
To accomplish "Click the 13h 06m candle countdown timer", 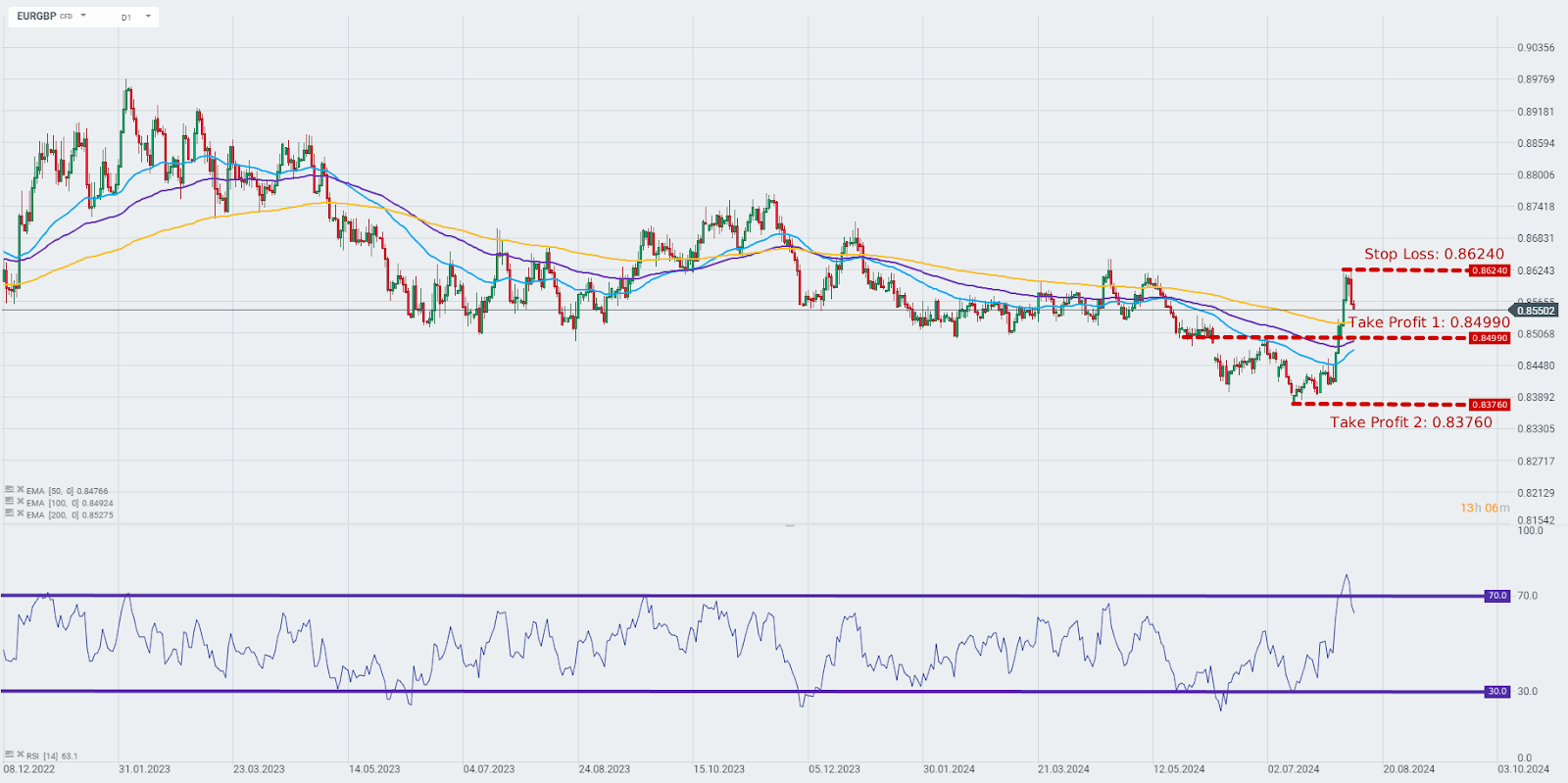I will [x=1485, y=508].
